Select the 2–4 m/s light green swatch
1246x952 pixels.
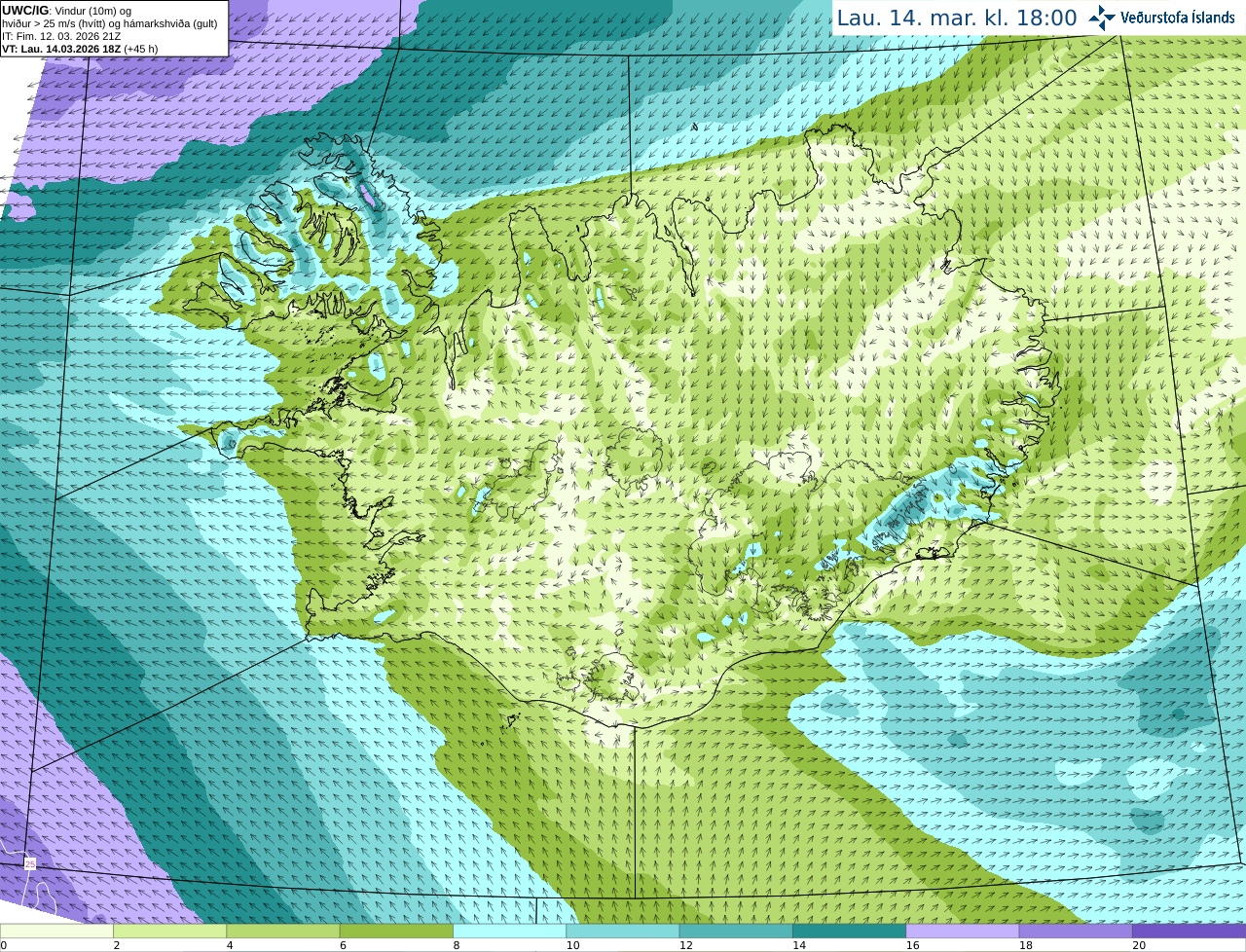click(x=169, y=931)
